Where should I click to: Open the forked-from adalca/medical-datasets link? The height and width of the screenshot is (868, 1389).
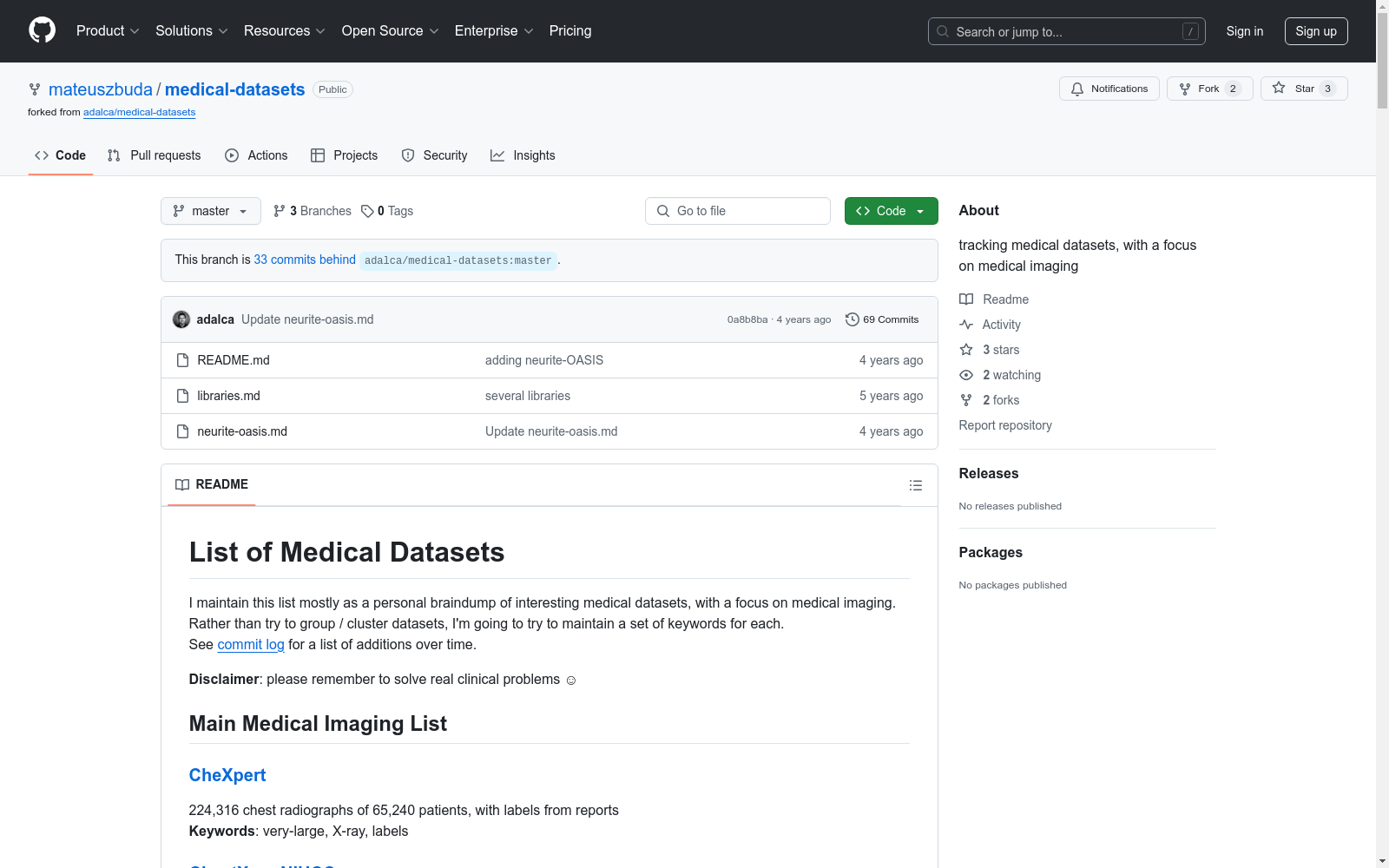[139, 112]
